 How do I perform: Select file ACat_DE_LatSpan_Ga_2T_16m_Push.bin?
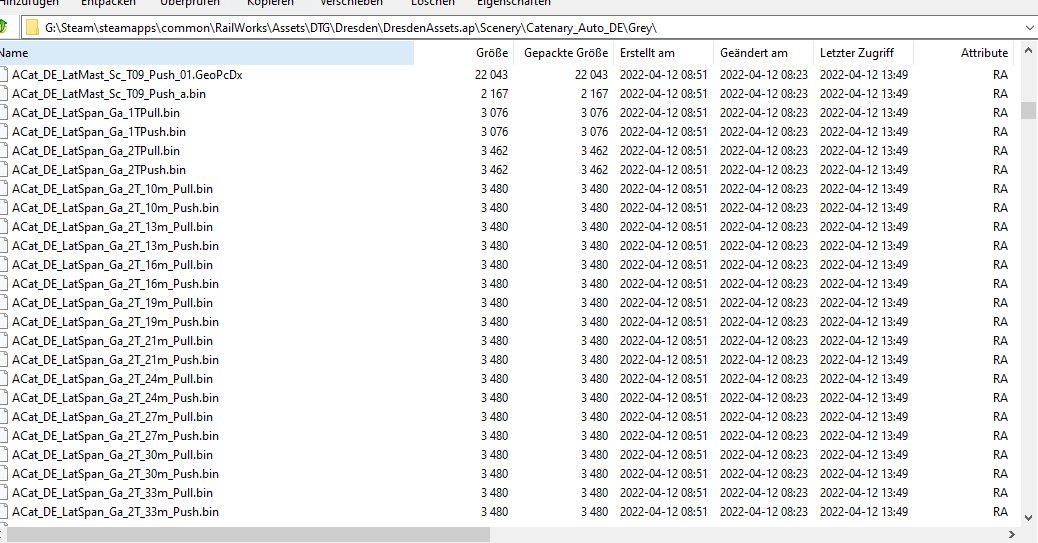(x=115, y=284)
